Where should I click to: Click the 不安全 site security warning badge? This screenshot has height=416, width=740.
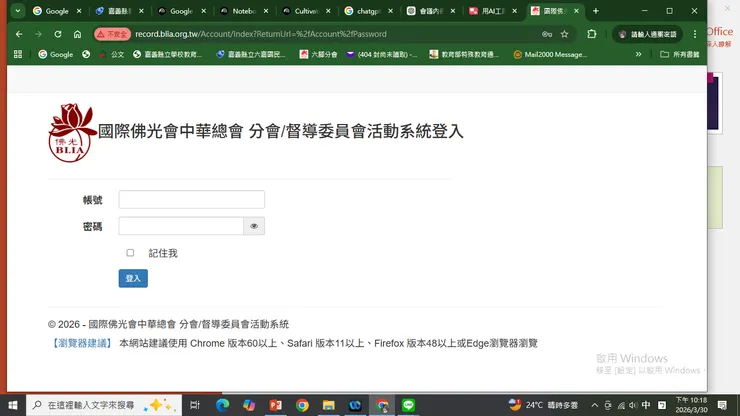[x=112, y=34]
